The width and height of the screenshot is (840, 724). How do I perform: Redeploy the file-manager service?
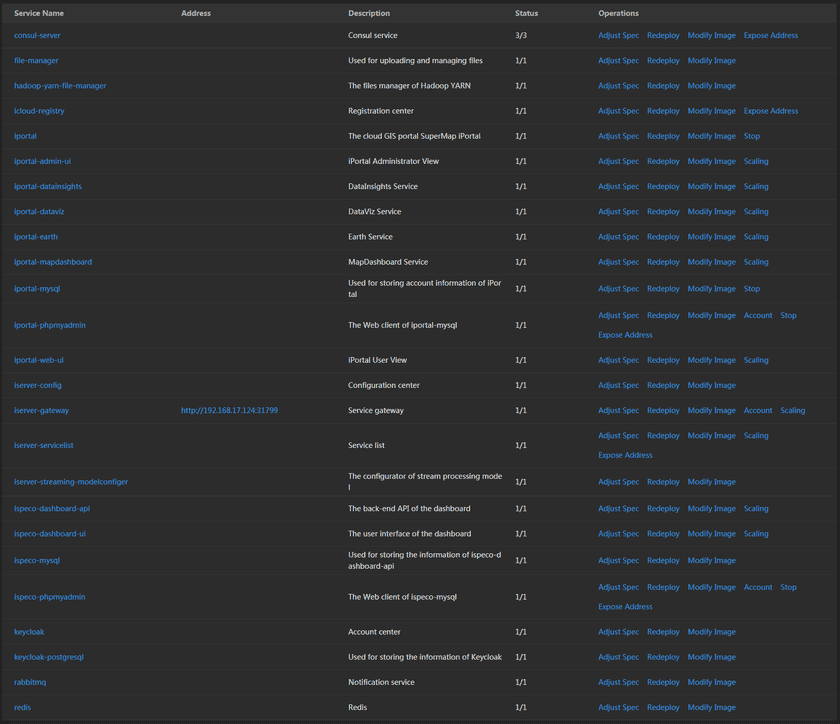(663, 60)
